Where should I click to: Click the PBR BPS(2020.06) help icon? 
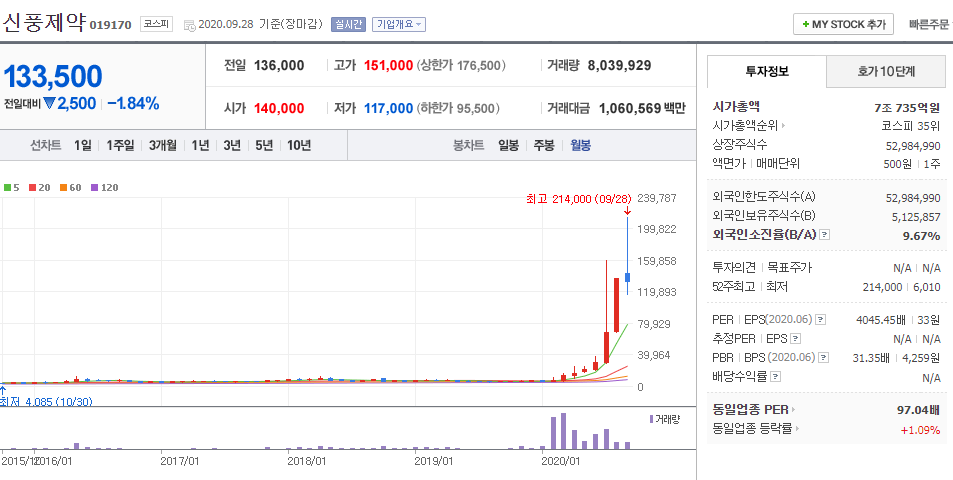[823, 358]
